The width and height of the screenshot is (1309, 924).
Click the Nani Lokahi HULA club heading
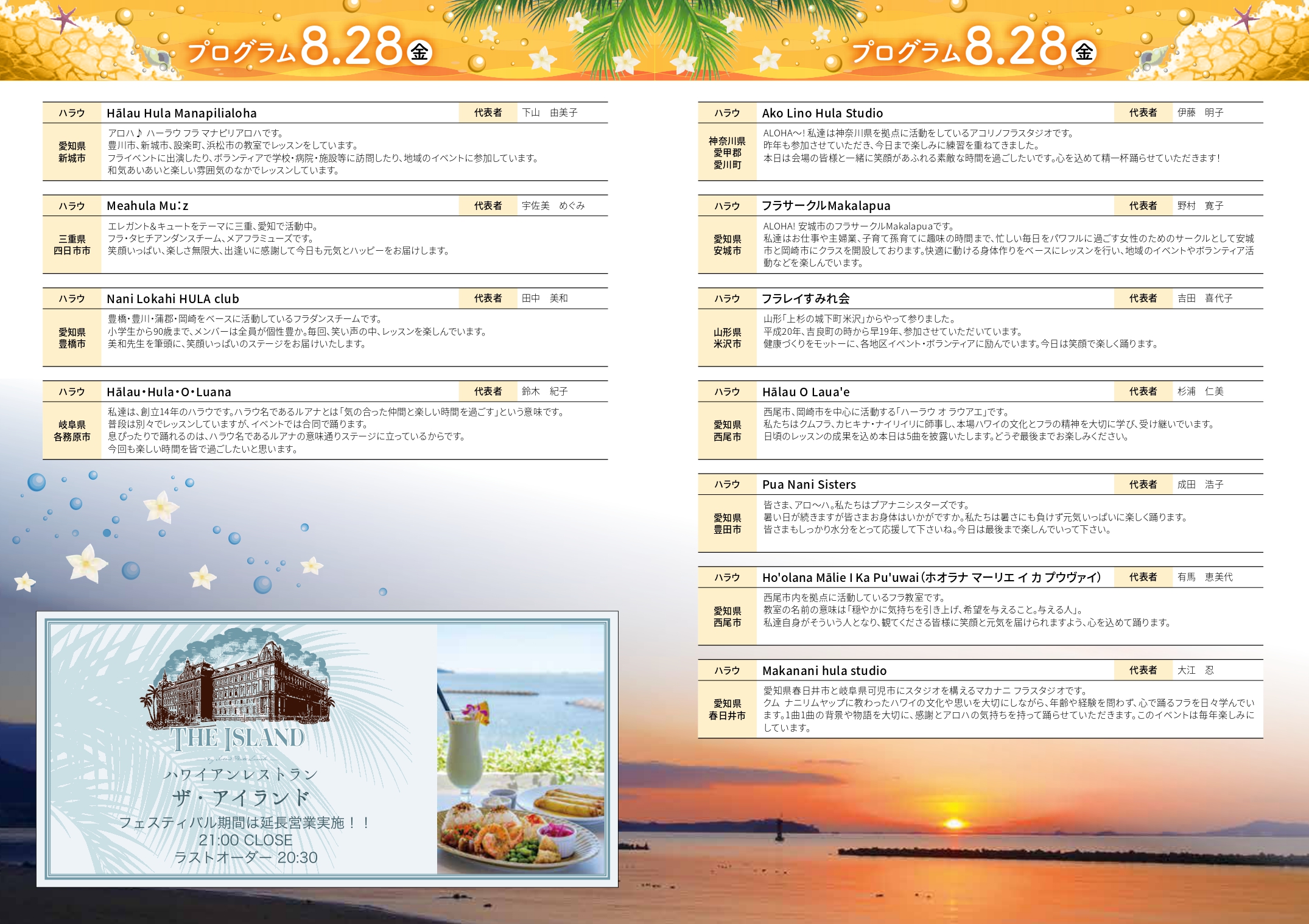pyautogui.click(x=173, y=299)
